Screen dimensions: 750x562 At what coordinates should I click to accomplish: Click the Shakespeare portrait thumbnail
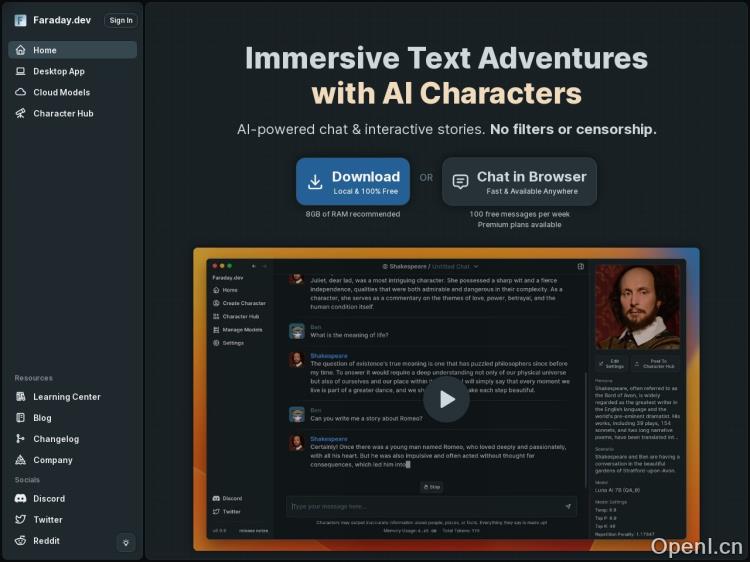637,307
